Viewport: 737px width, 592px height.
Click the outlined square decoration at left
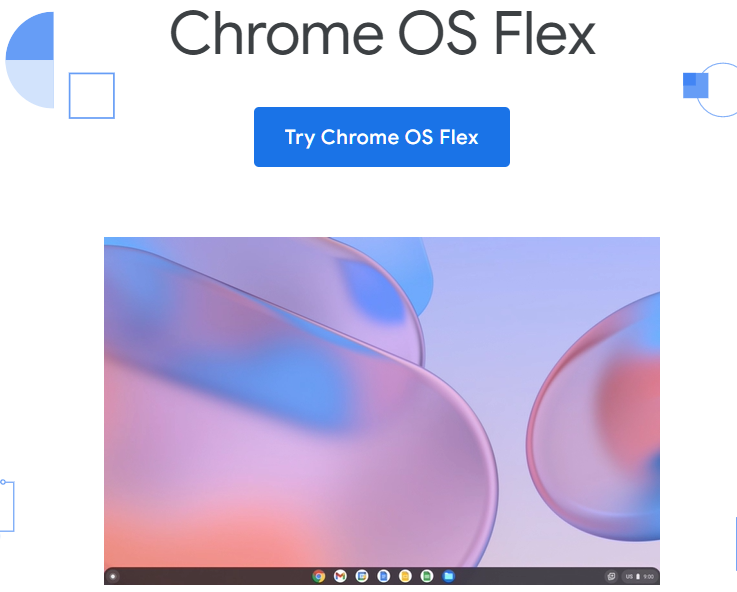coord(92,95)
